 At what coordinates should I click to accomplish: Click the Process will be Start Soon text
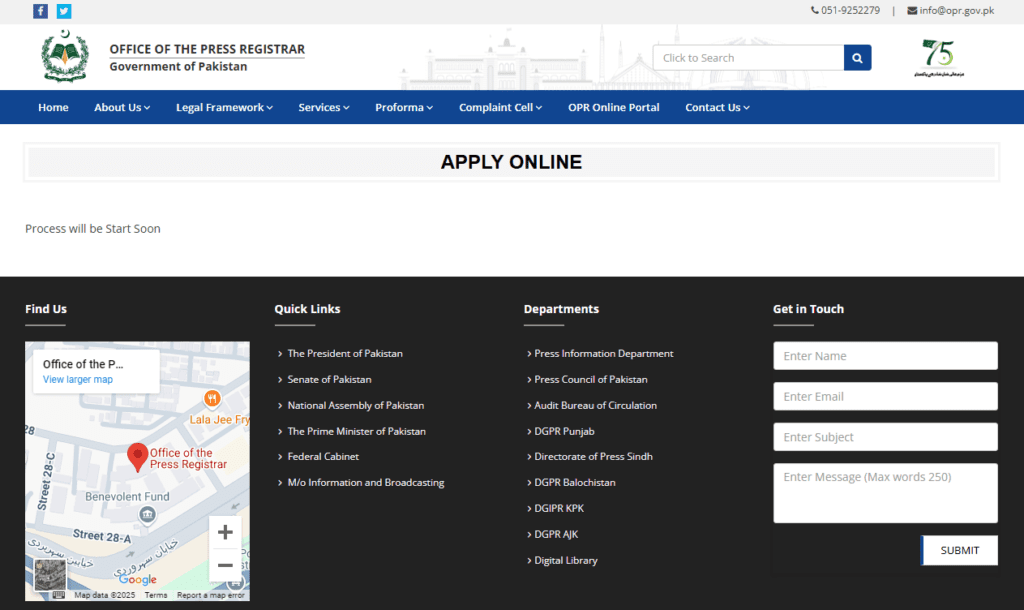[93, 229]
